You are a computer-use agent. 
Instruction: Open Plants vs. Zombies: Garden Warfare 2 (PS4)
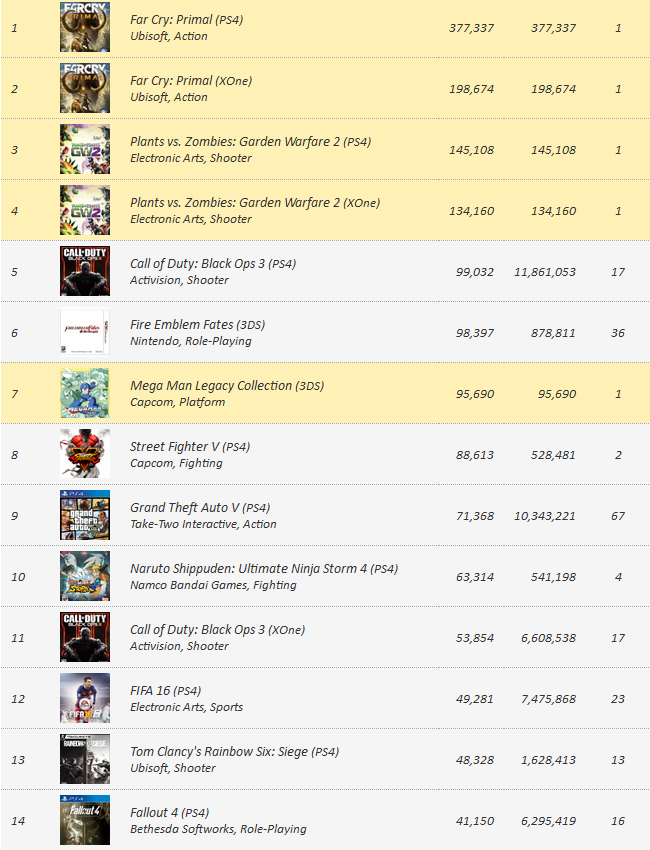point(250,141)
